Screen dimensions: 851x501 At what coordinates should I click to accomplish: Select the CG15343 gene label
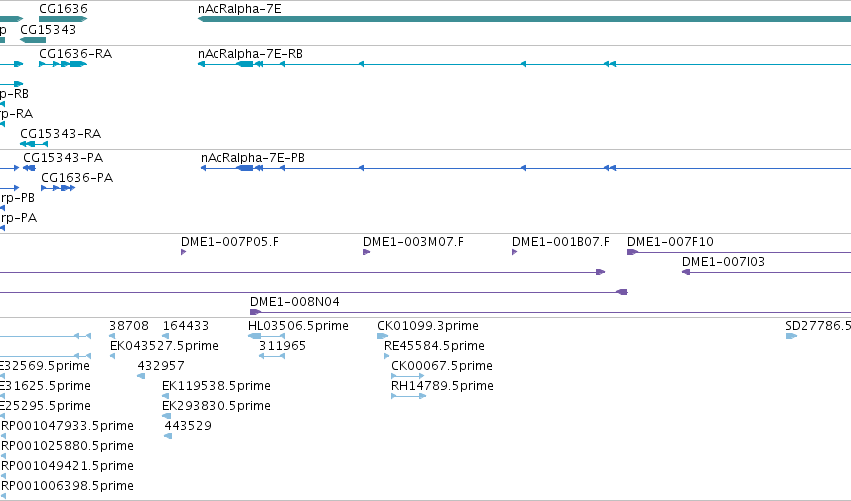pyautogui.click(x=48, y=29)
